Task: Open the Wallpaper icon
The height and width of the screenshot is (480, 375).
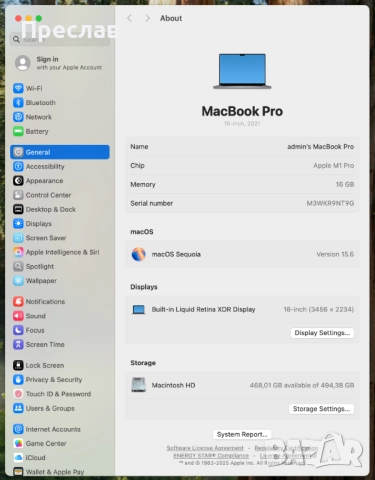Action: tap(18, 281)
